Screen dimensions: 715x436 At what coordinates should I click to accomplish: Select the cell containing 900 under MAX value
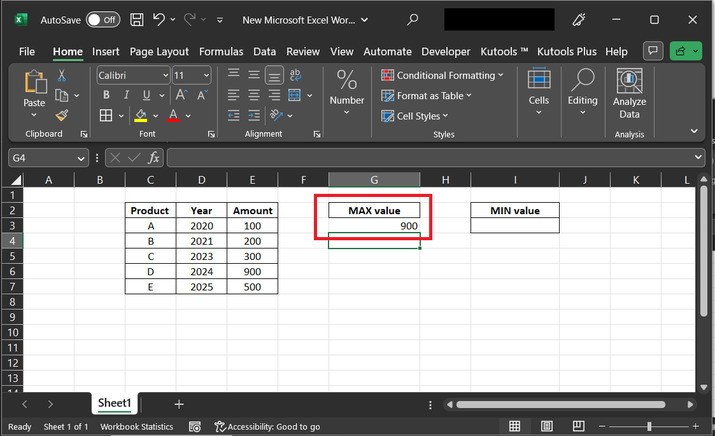click(374, 226)
